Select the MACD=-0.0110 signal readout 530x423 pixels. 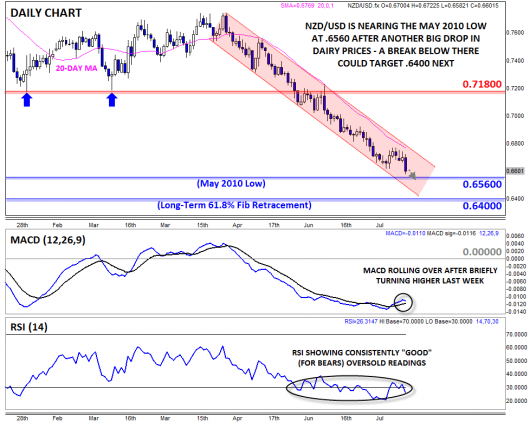tap(442, 233)
